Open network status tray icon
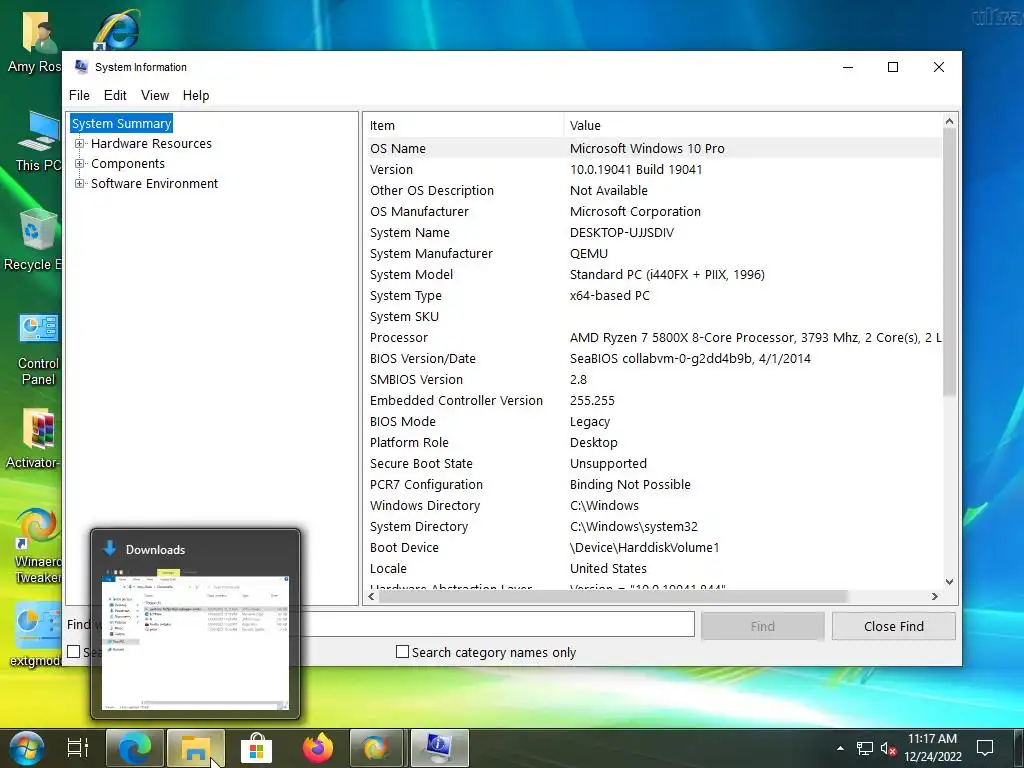 click(865, 748)
